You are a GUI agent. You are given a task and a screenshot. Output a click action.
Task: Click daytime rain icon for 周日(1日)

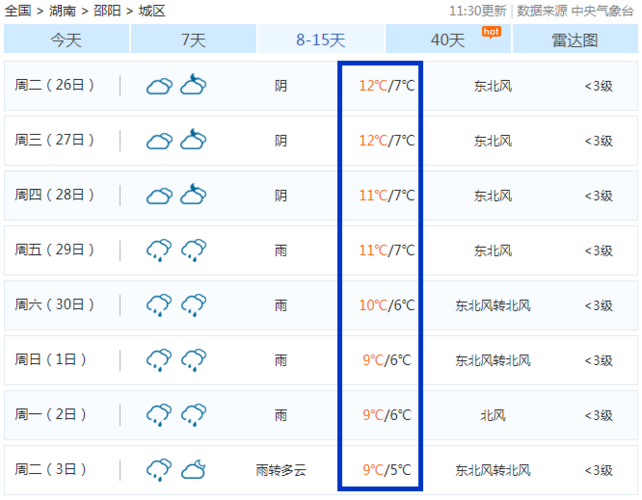(159, 360)
